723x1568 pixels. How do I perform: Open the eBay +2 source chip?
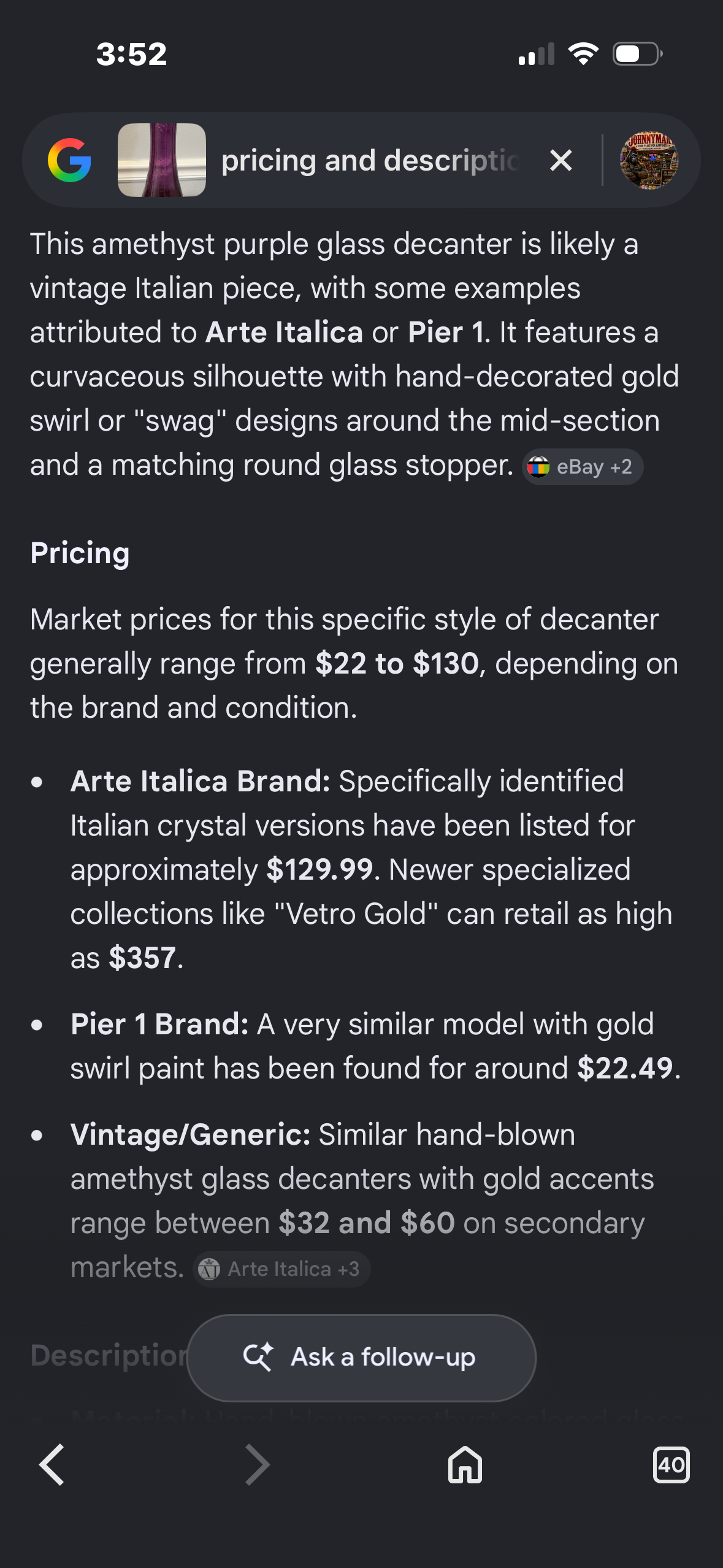(x=582, y=467)
